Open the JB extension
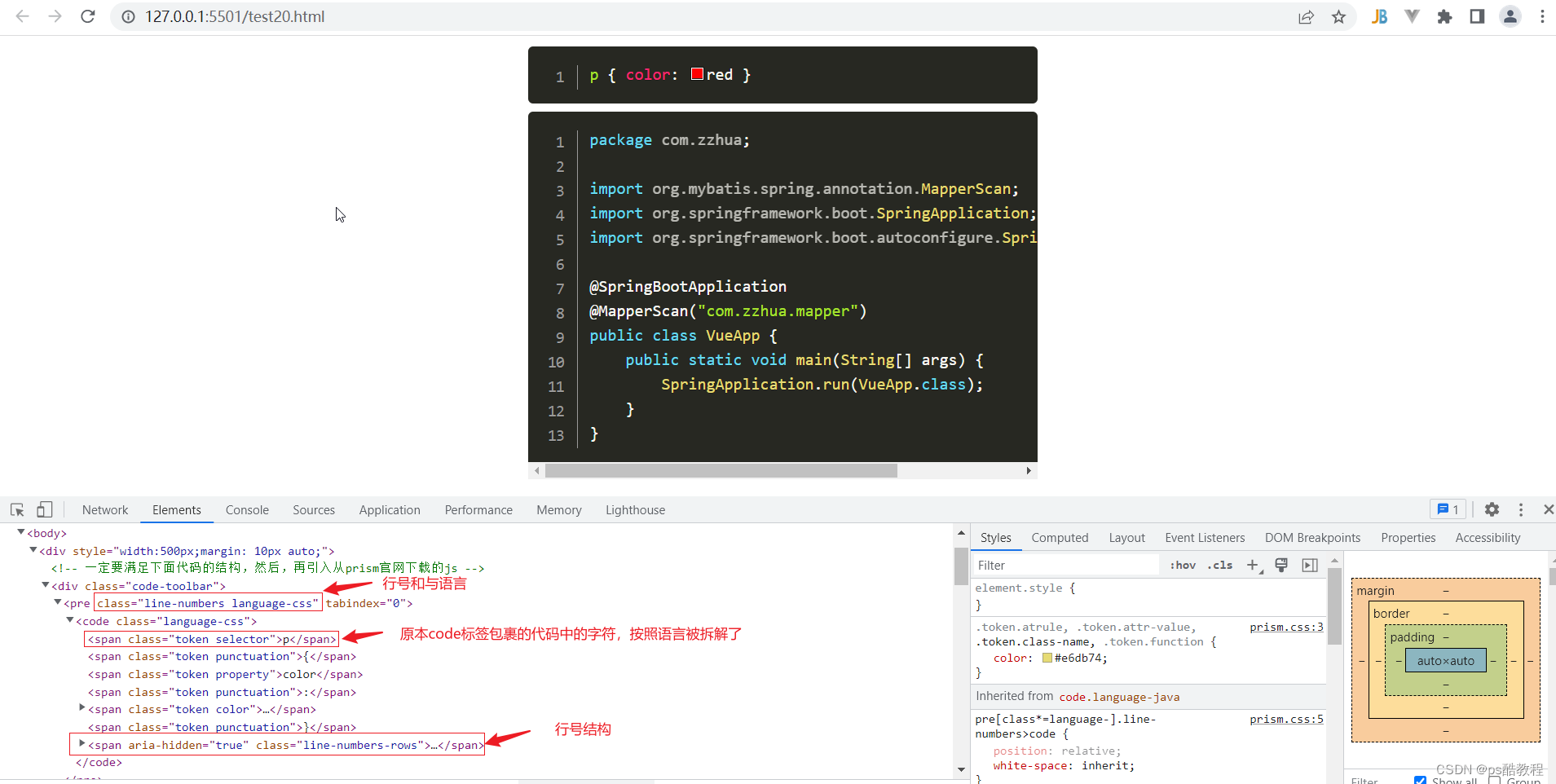The height and width of the screenshot is (784, 1556). pyautogui.click(x=1379, y=16)
